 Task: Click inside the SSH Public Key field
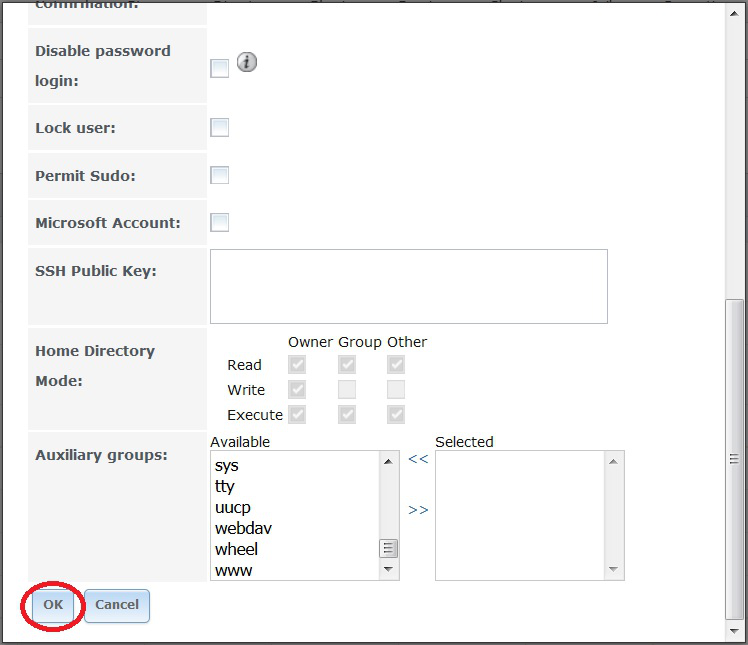(408, 286)
